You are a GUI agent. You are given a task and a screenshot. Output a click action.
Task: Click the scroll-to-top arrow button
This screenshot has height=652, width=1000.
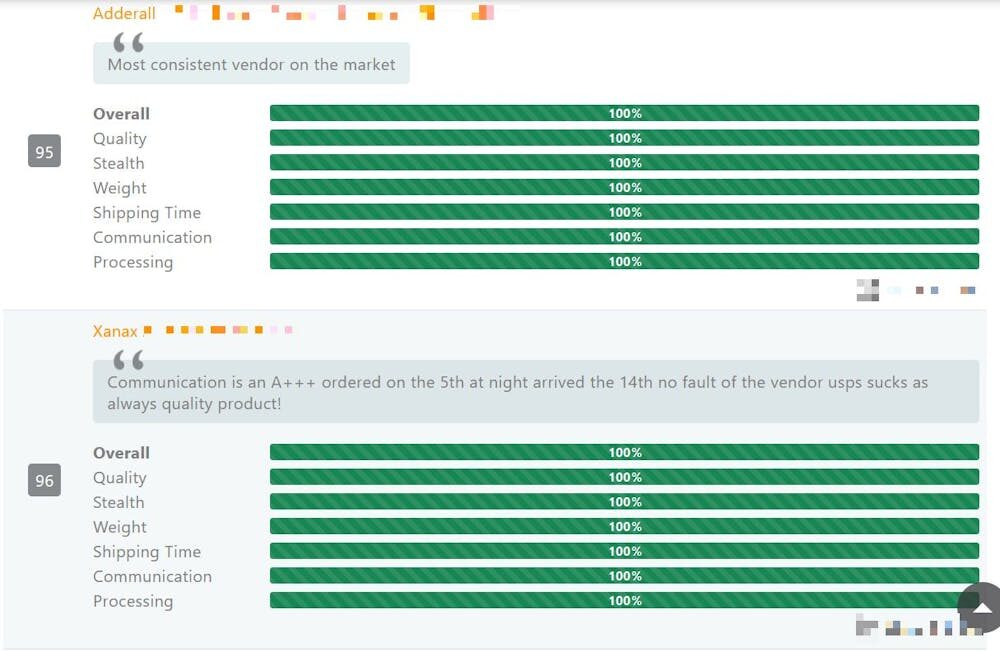point(982,608)
